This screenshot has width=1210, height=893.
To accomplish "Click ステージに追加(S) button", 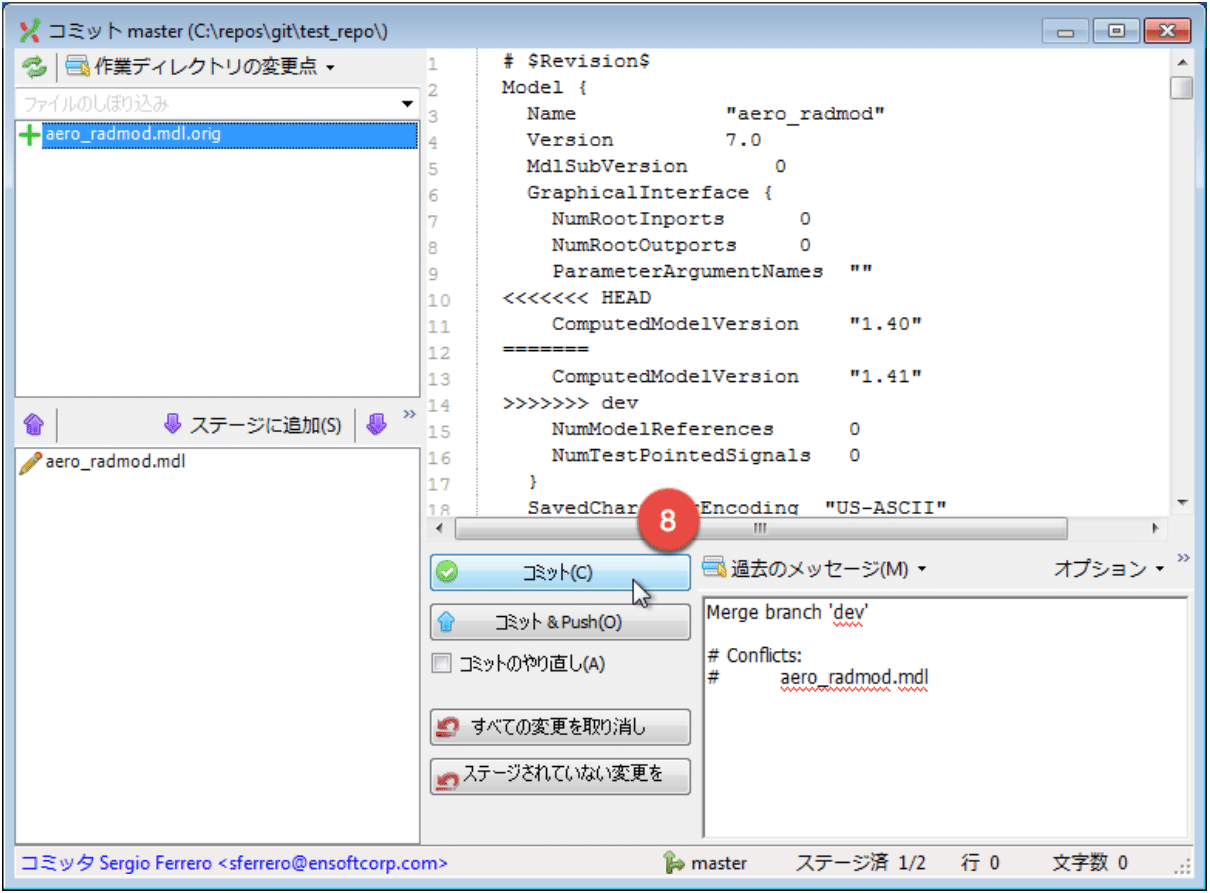I will pos(252,426).
